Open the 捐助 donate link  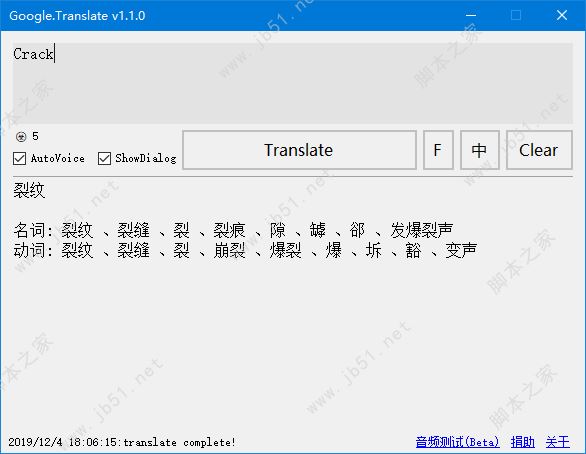pyautogui.click(x=522, y=442)
